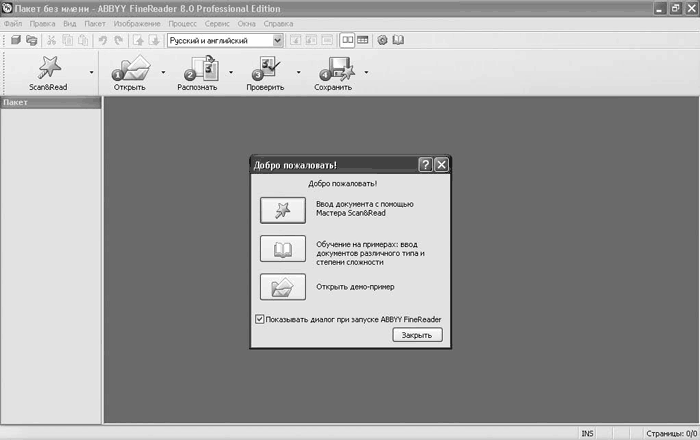The width and height of the screenshot is (700, 440).
Task: Click the scissors cut icon
Action: click(x=51, y=41)
